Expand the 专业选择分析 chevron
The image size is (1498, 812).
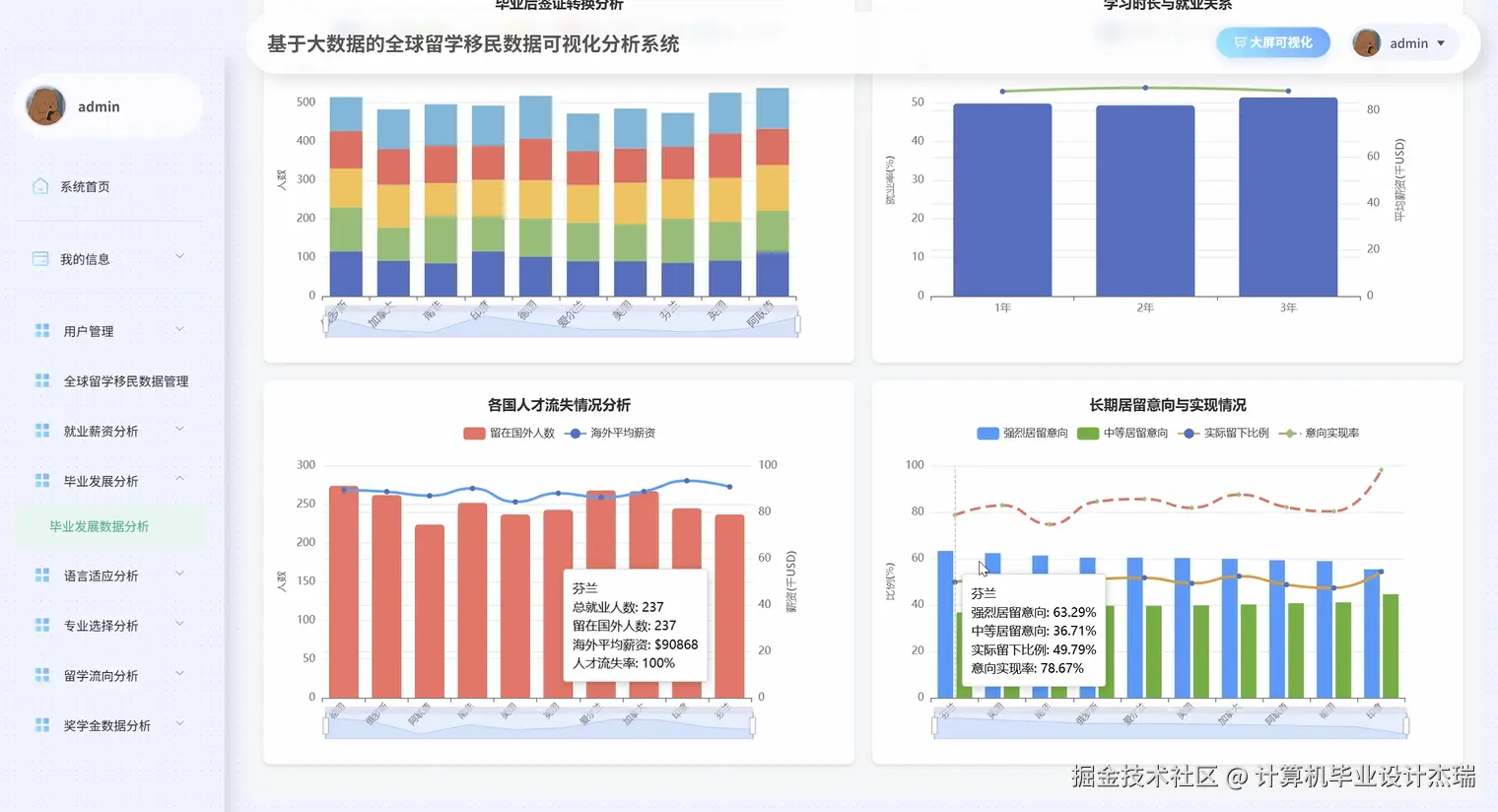[x=178, y=624]
